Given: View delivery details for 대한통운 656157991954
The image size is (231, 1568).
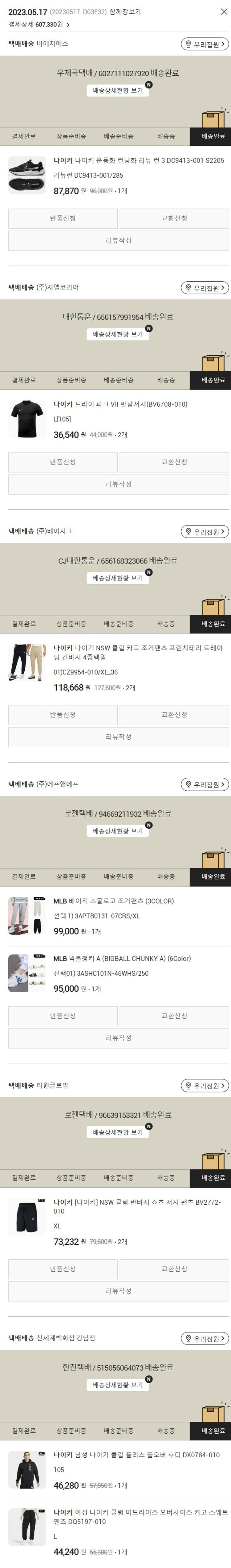Looking at the screenshot, I should coord(118,334).
